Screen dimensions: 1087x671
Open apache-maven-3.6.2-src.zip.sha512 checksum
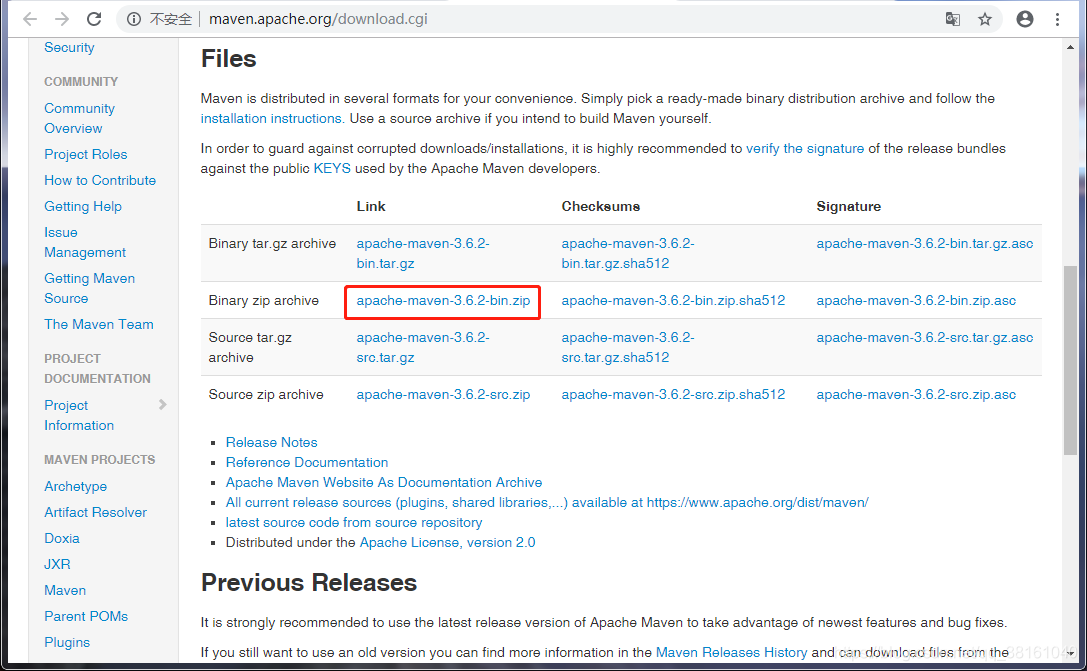pos(673,394)
